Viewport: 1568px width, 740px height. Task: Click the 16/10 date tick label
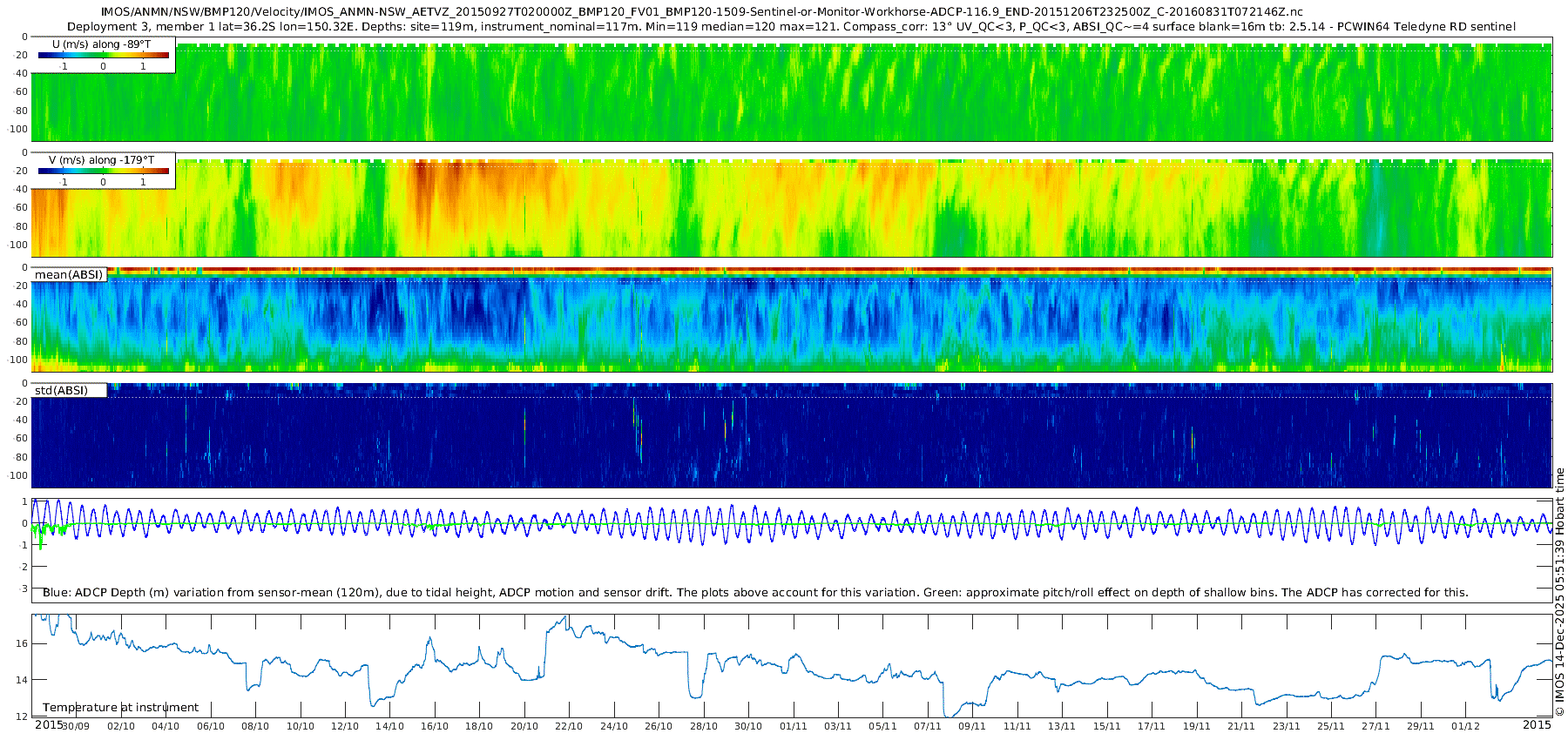tap(434, 726)
